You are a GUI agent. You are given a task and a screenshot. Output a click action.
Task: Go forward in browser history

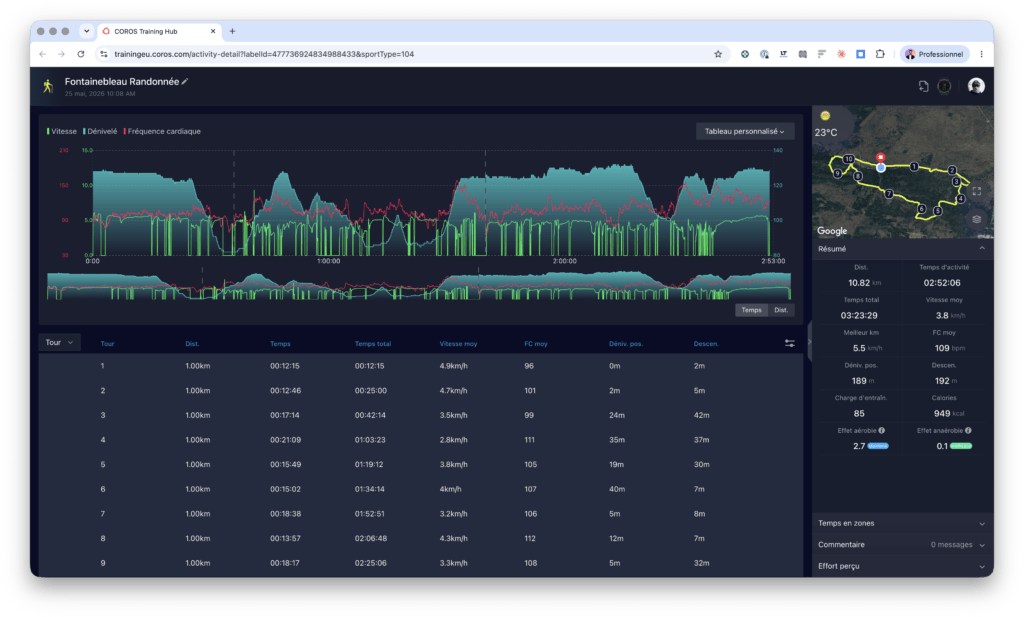pos(61,54)
